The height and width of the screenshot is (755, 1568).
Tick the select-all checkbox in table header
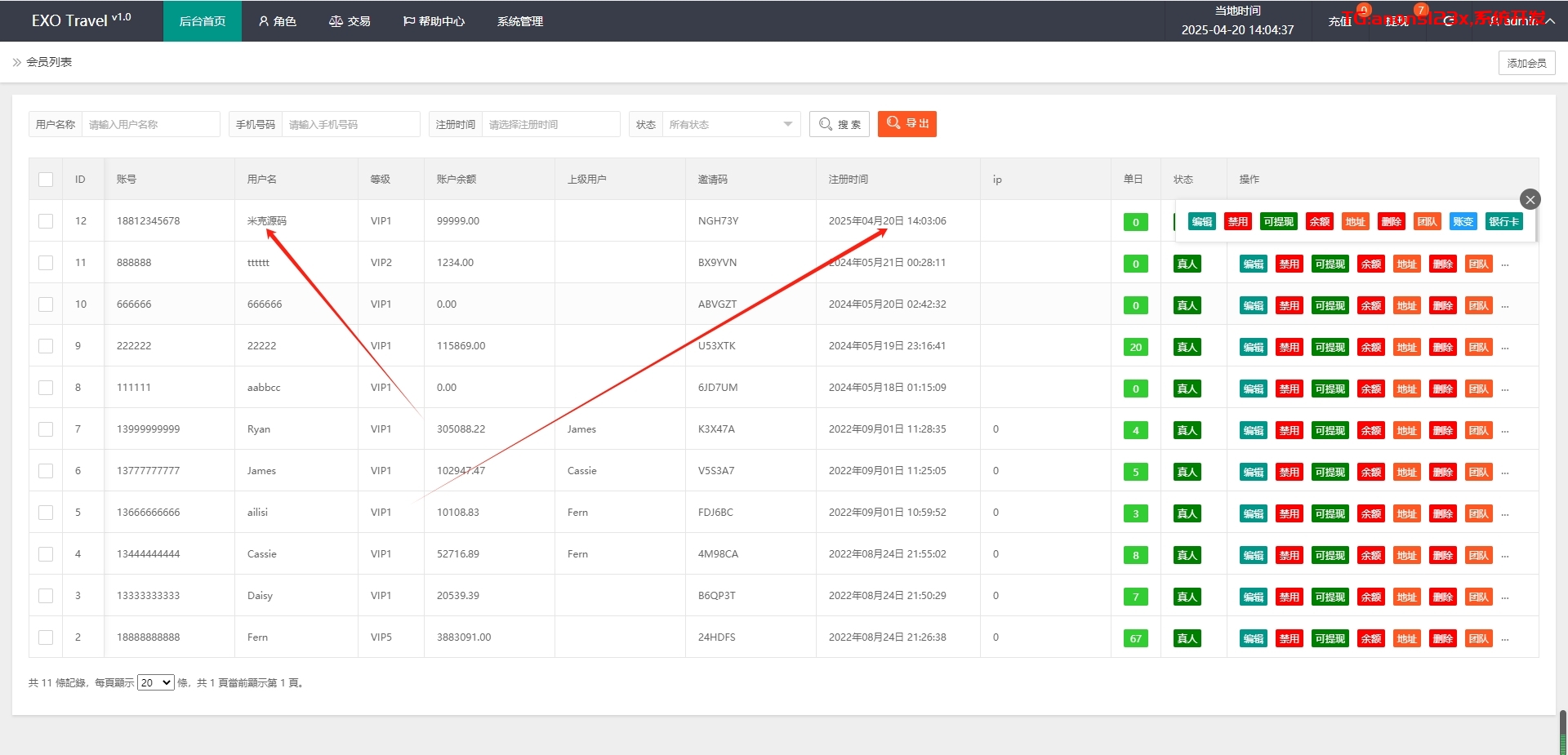(46, 180)
